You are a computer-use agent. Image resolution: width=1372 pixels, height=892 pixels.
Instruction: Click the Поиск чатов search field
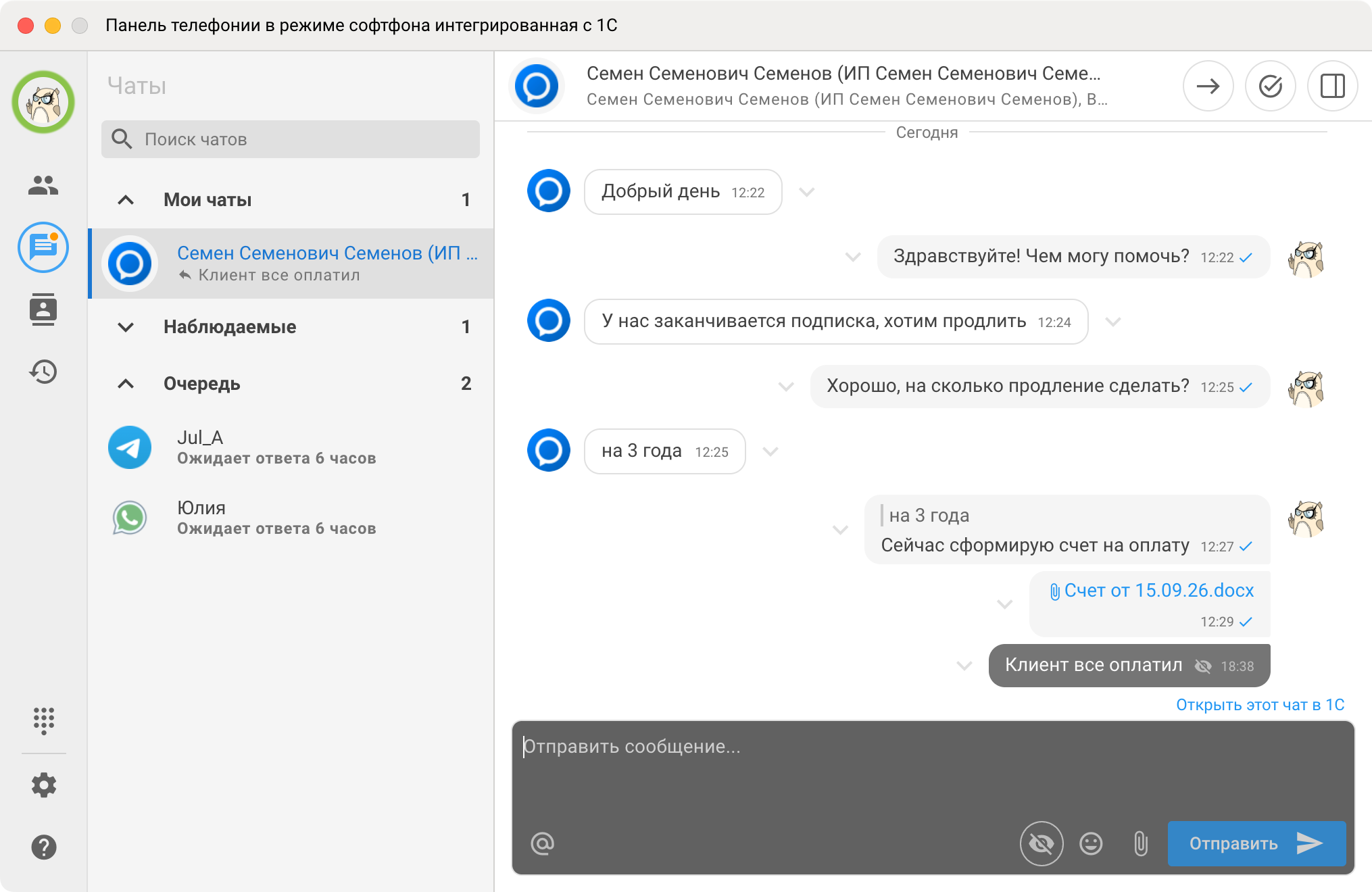(291, 139)
